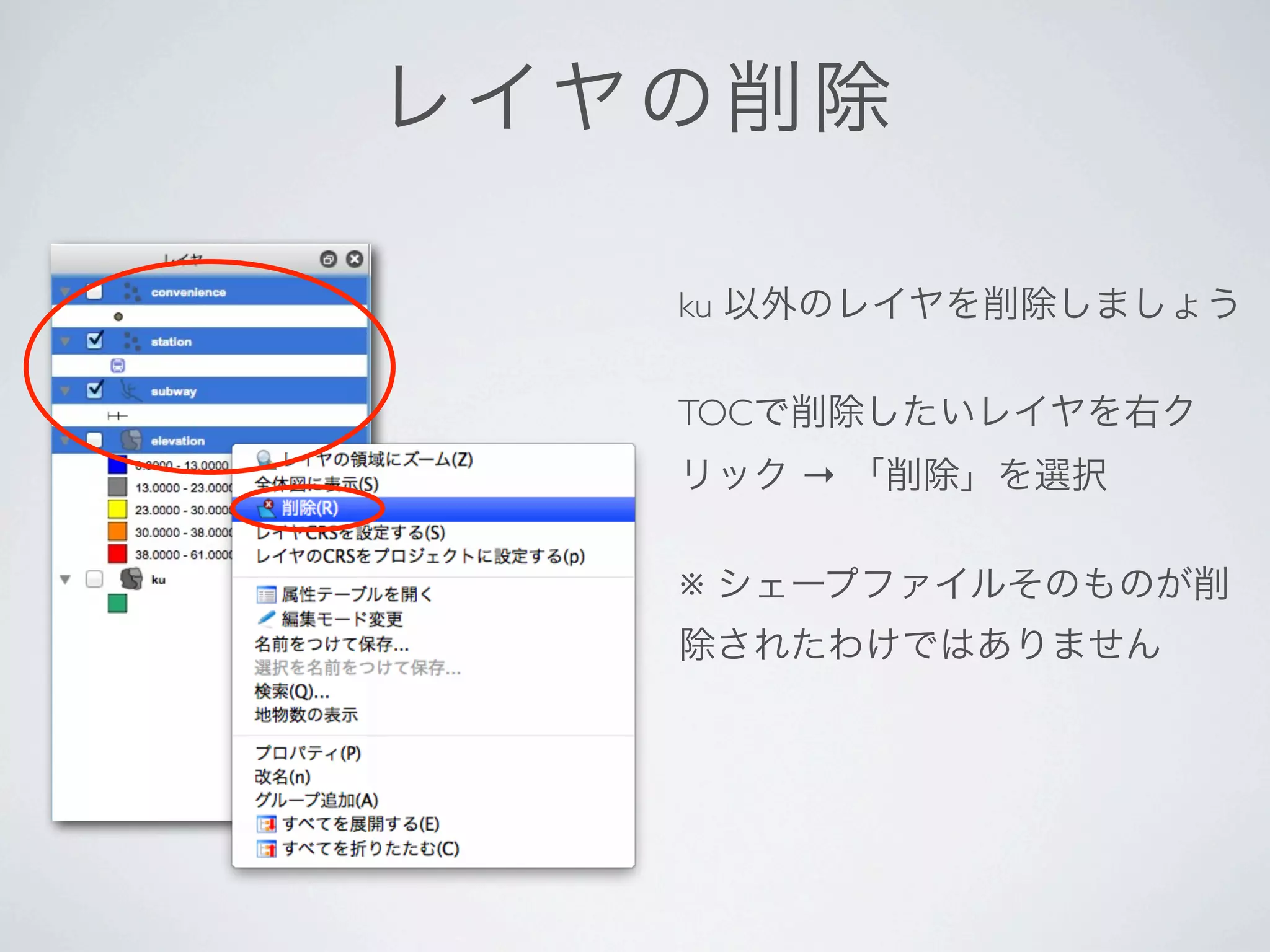Toggle convenience layer visibility checkbox
This screenshot has height=952, width=1270.
94,291
